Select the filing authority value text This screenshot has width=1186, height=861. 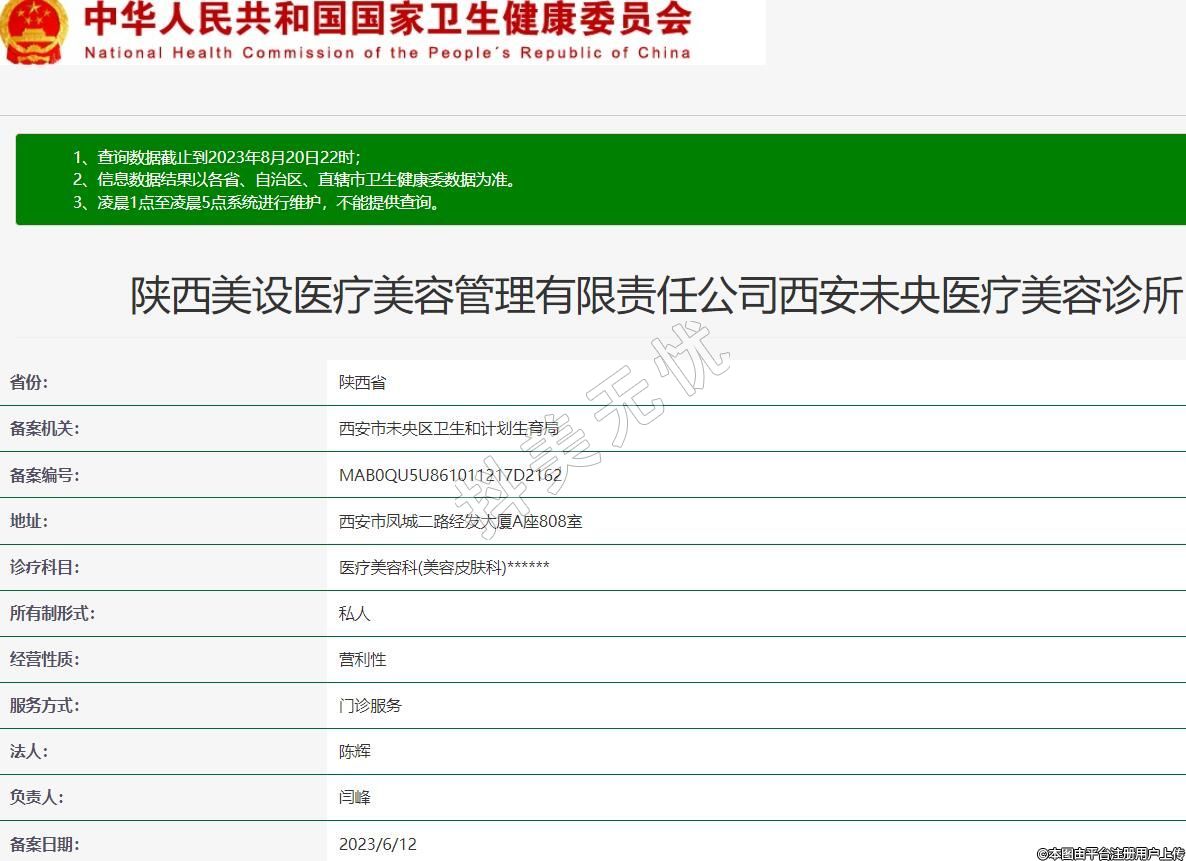coord(448,429)
